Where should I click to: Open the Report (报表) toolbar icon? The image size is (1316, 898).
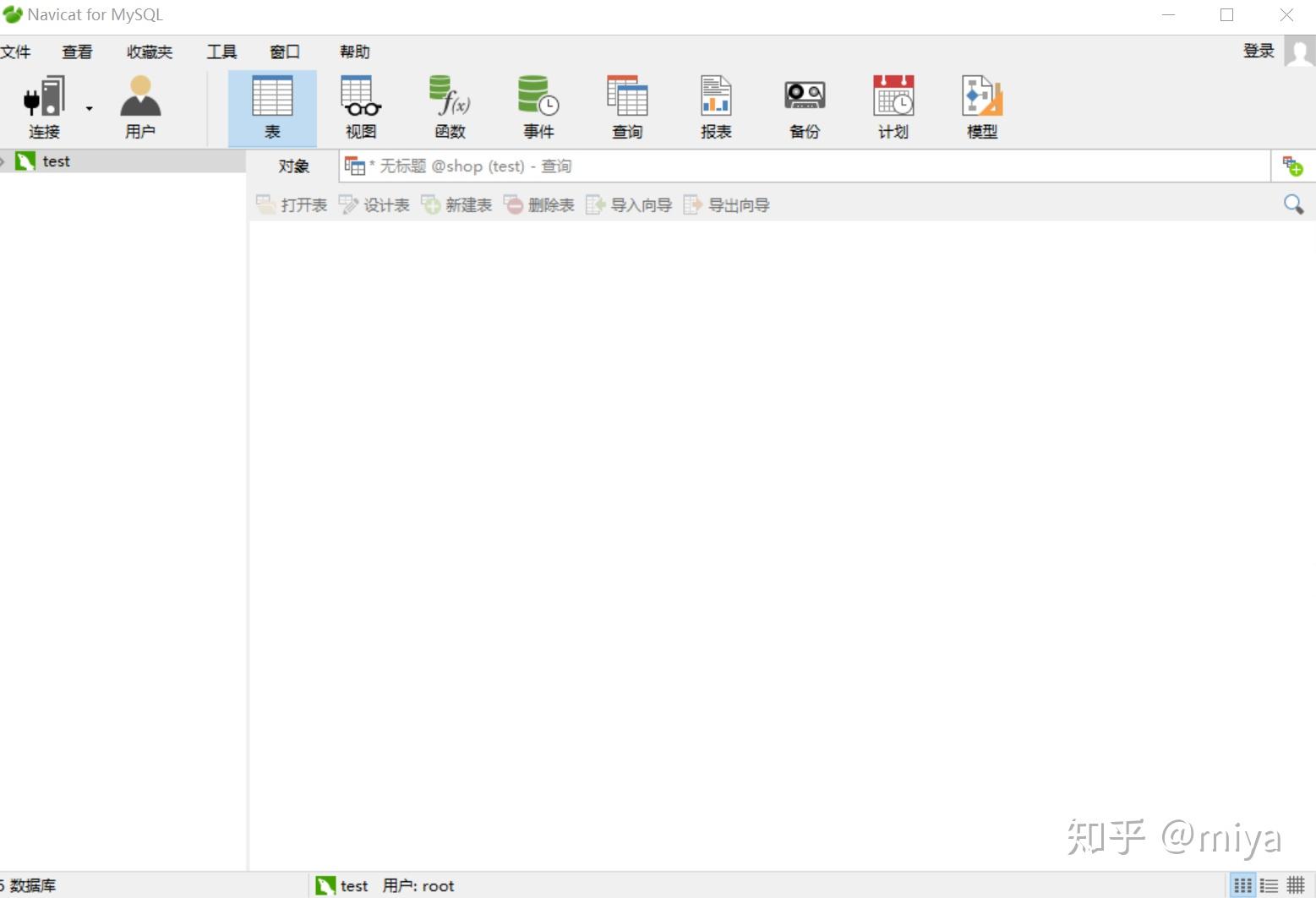716,107
